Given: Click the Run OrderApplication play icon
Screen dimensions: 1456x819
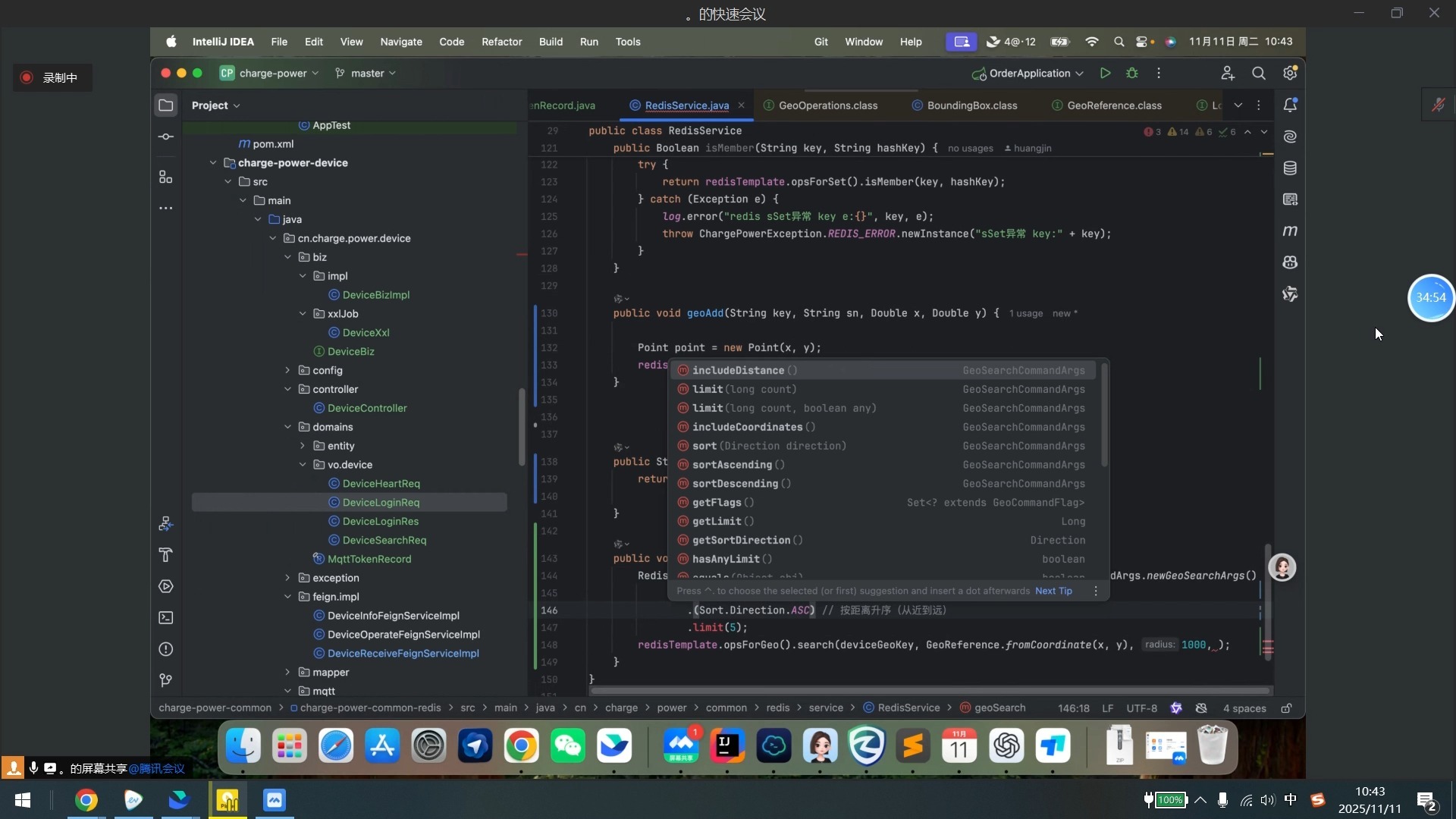Looking at the screenshot, I should point(1105,74).
